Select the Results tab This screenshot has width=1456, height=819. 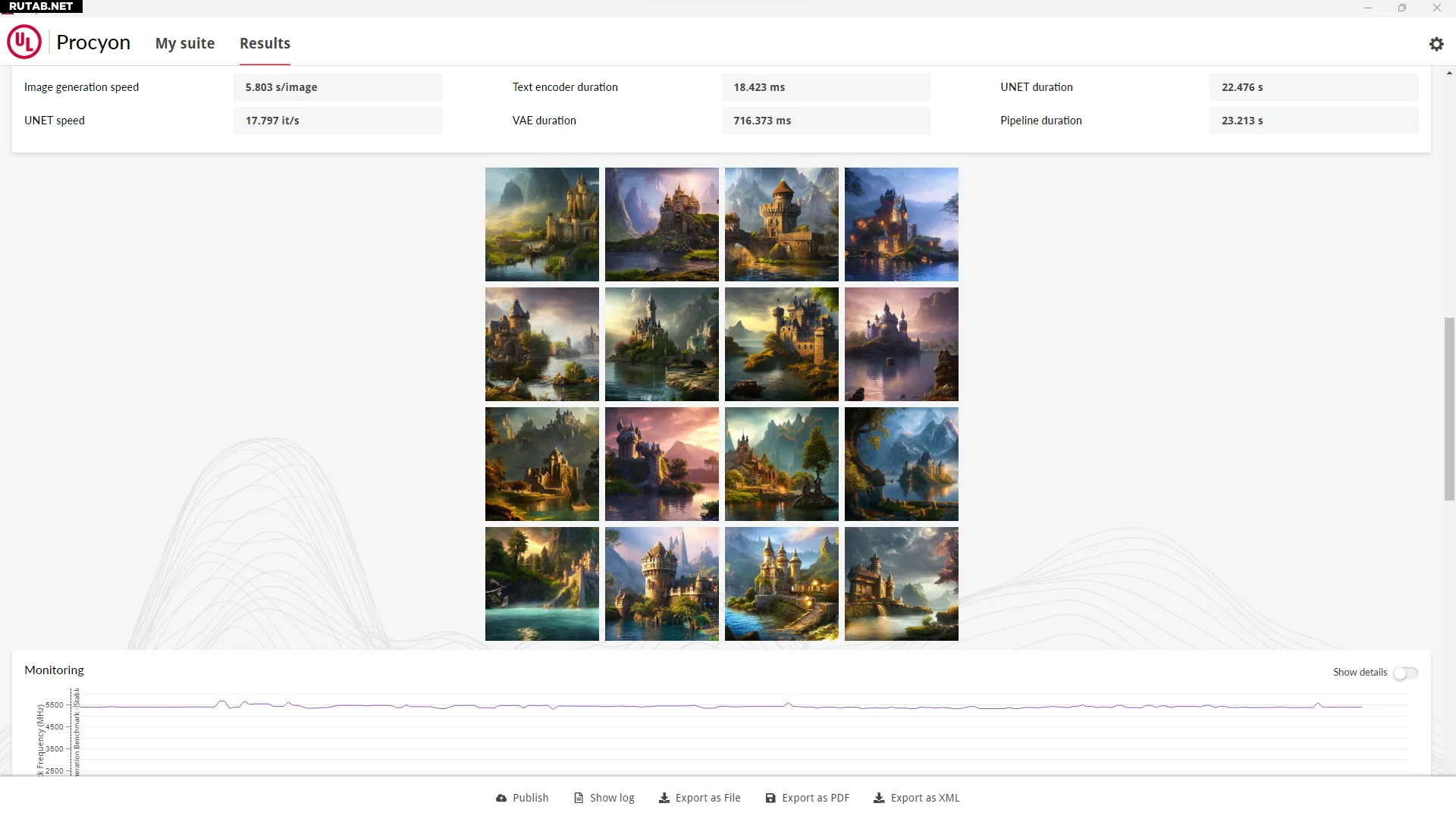point(265,43)
